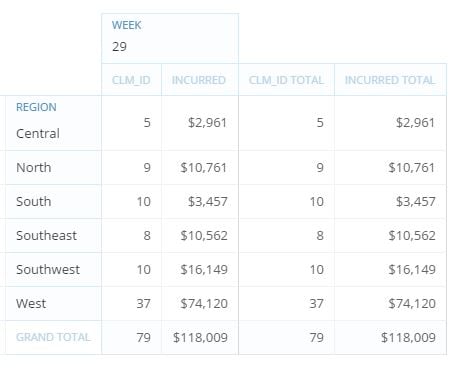Click Southeast's CLM_ID total of 8
This screenshot has height=370, width=465.
(320, 236)
